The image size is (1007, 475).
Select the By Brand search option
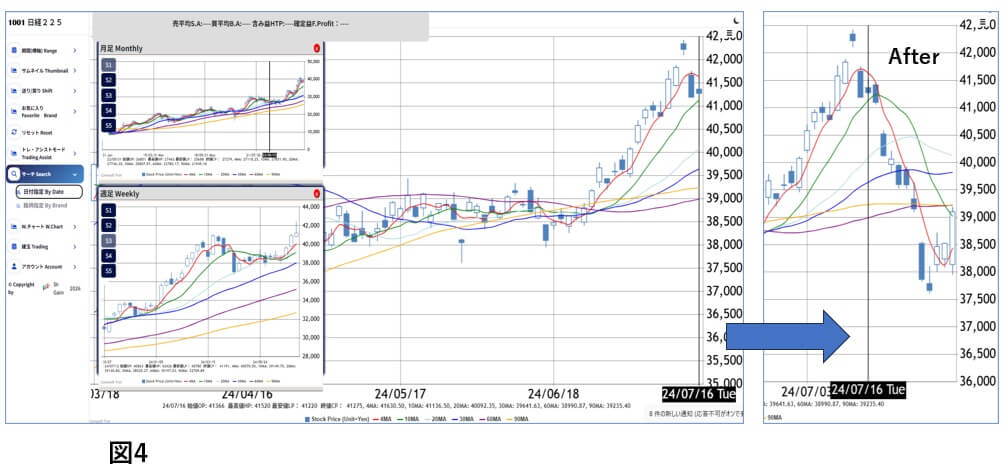40,205
